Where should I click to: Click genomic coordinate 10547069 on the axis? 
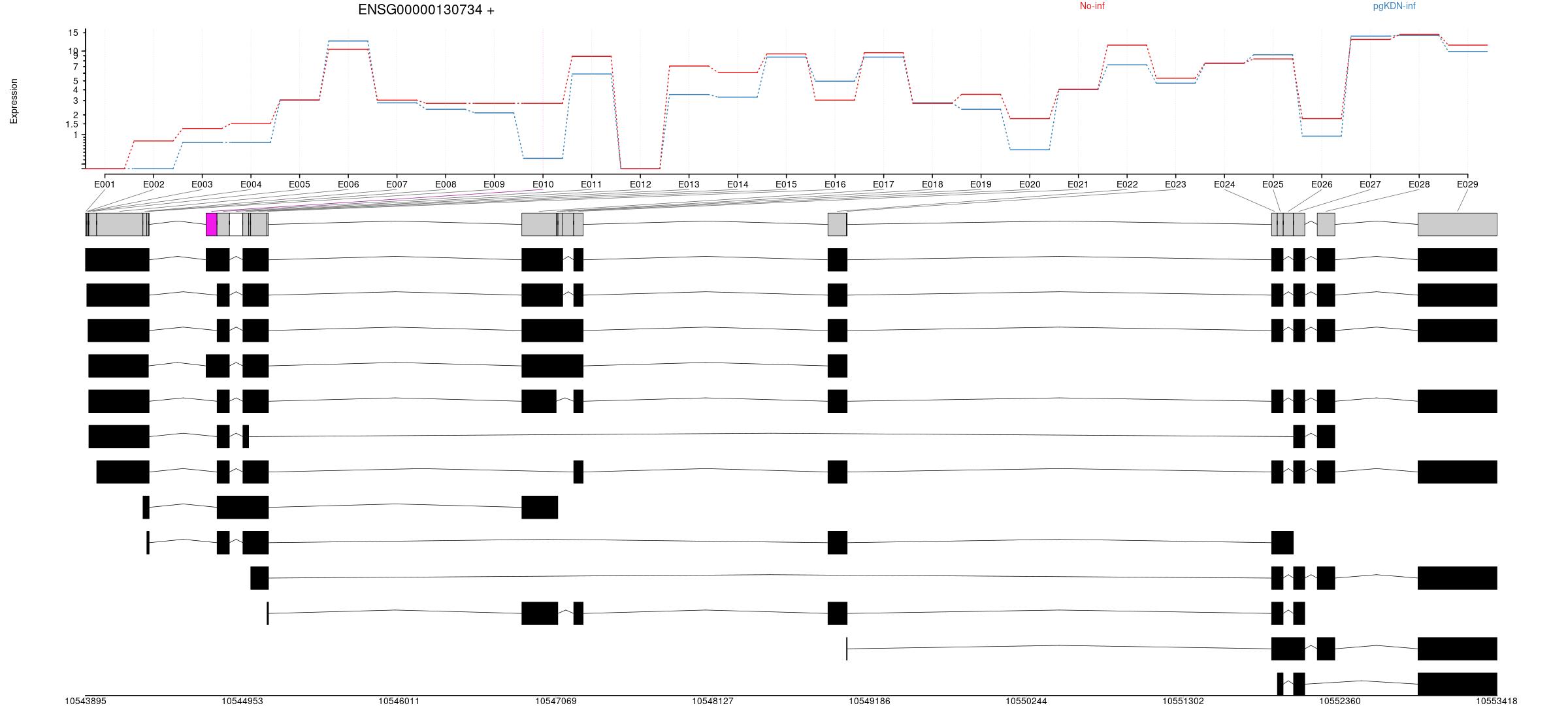[x=556, y=701]
